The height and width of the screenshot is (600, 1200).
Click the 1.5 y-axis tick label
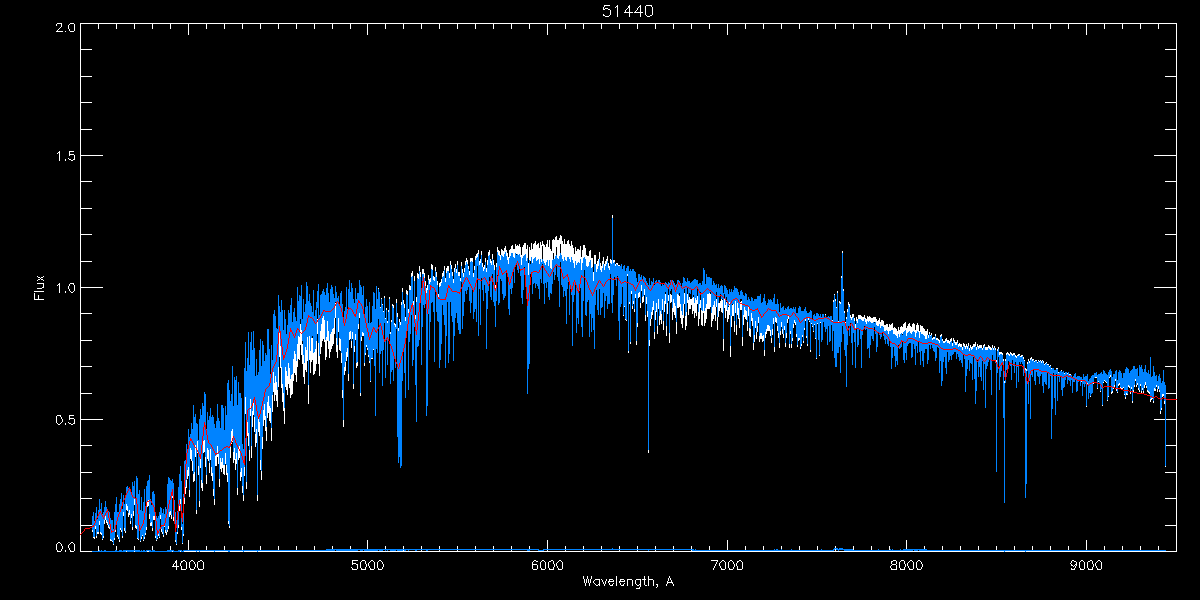[x=65, y=157]
